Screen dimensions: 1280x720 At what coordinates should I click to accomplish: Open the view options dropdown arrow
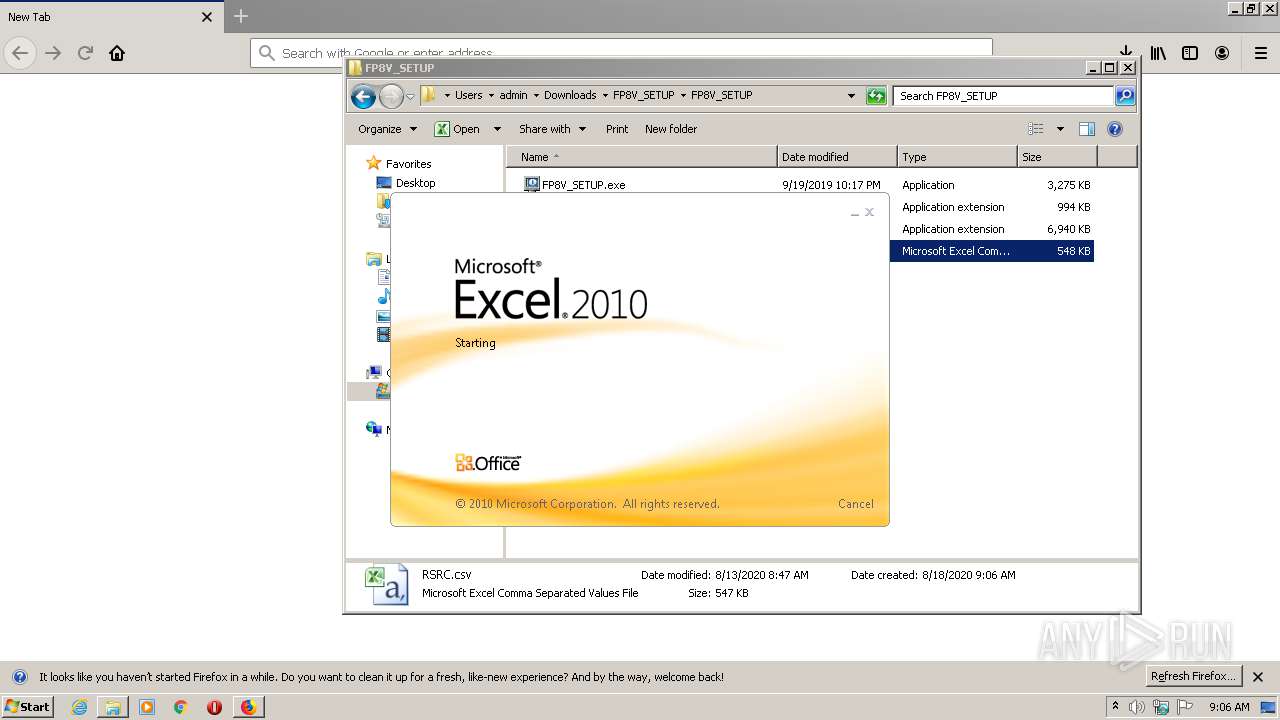(1060, 129)
